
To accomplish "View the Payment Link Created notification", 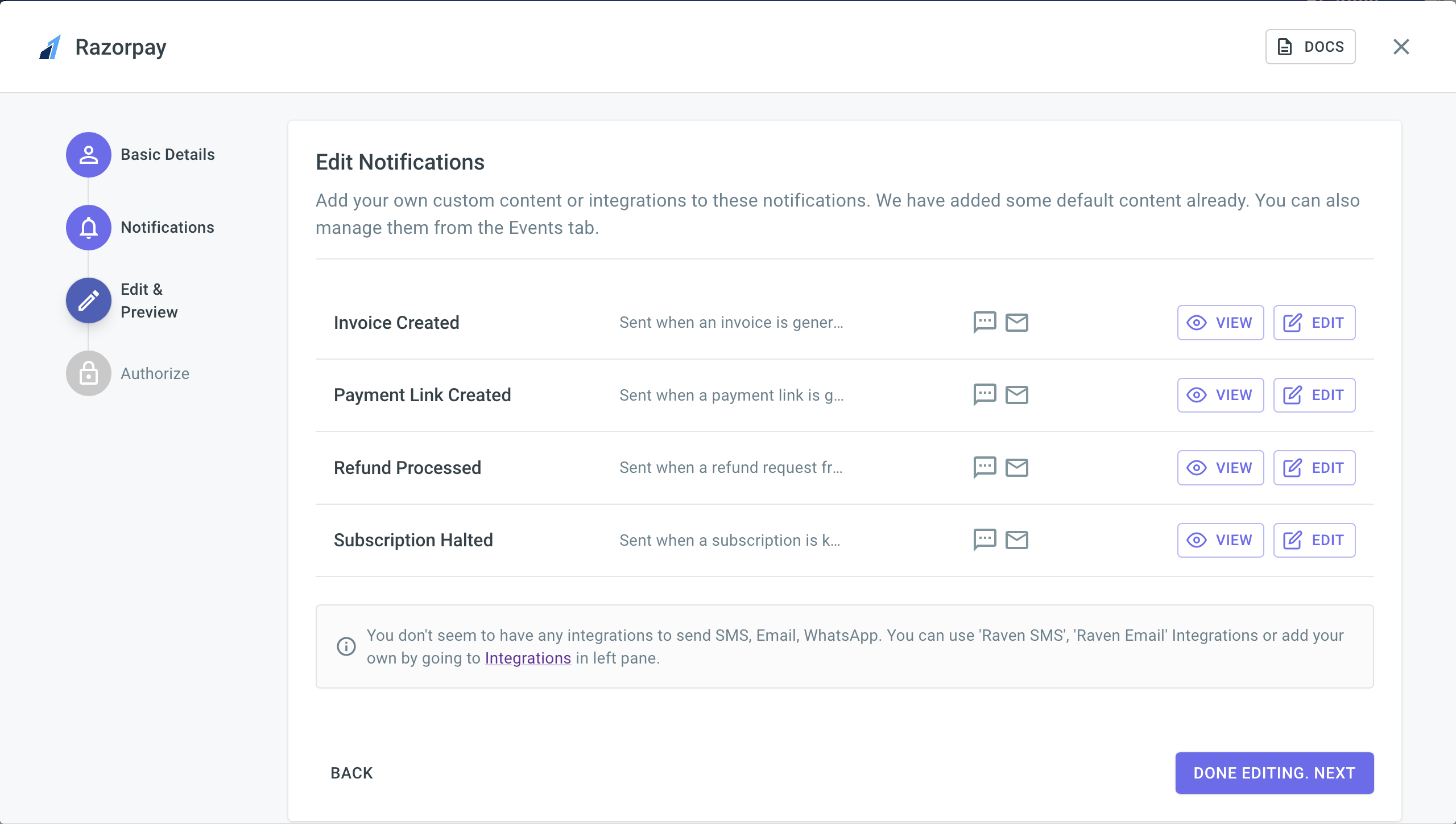I will [x=1220, y=395].
